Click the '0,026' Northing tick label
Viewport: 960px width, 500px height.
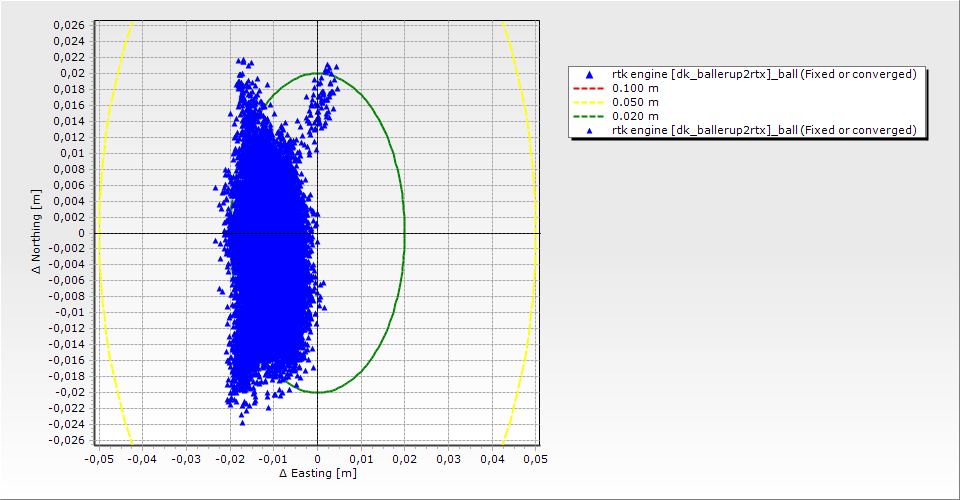[69, 25]
